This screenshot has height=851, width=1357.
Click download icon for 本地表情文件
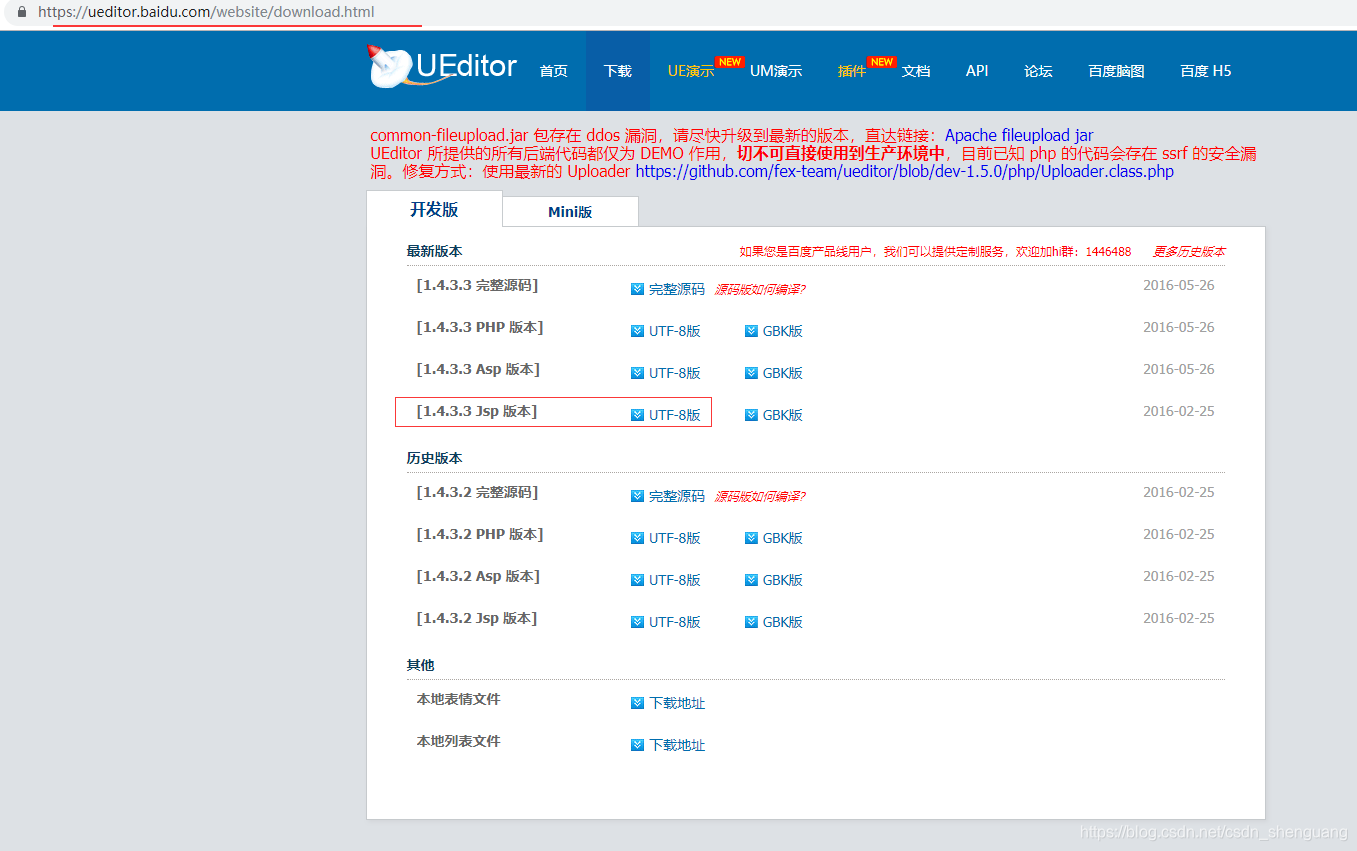coord(637,703)
